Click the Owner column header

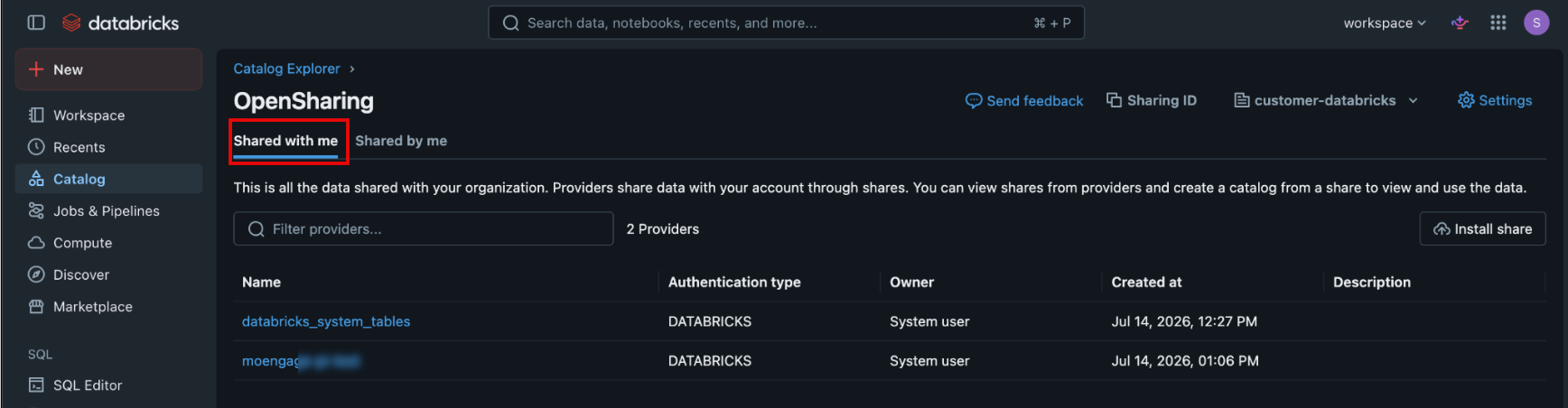(911, 283)
